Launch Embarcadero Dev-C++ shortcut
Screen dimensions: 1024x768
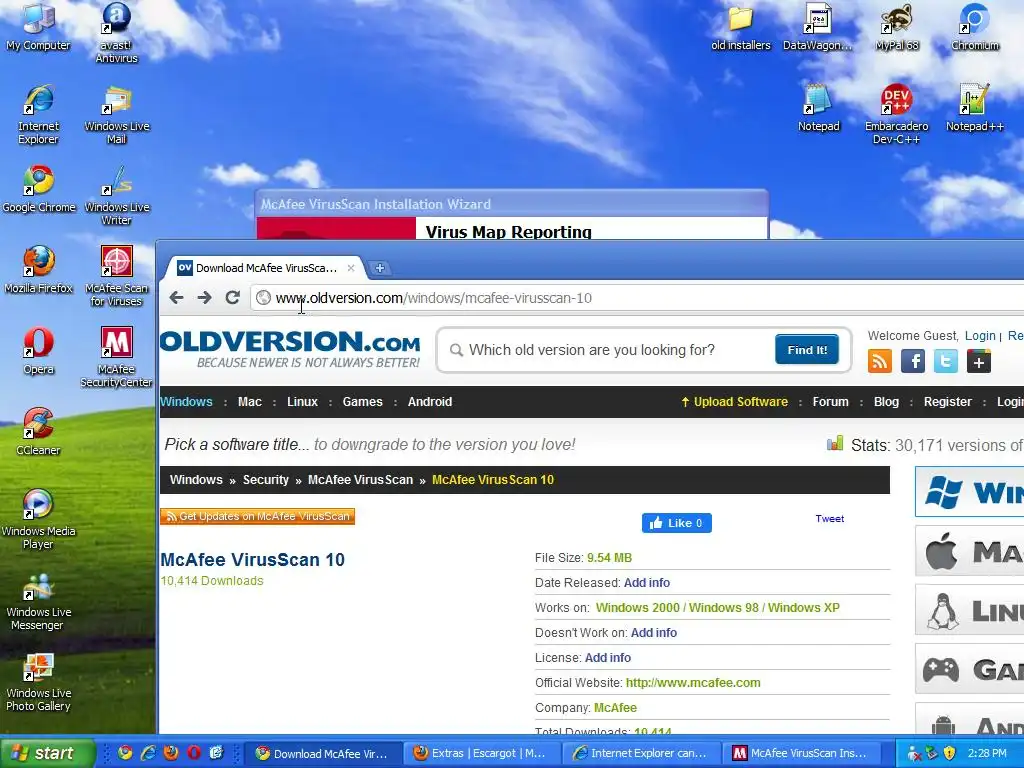pyautogui.click(x=896, y=114)
